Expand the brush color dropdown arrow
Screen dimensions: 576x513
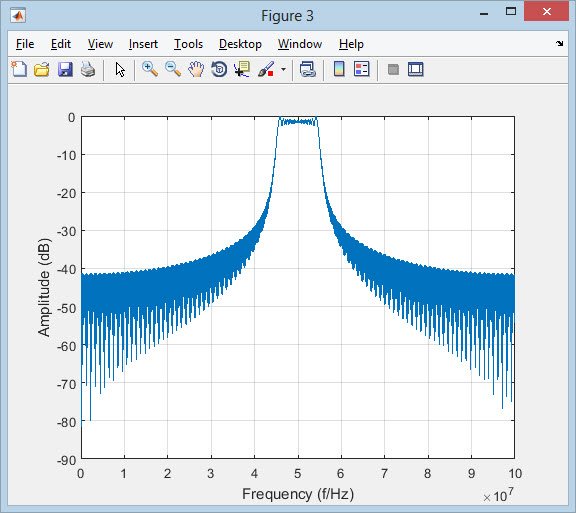tap(283, 69)
